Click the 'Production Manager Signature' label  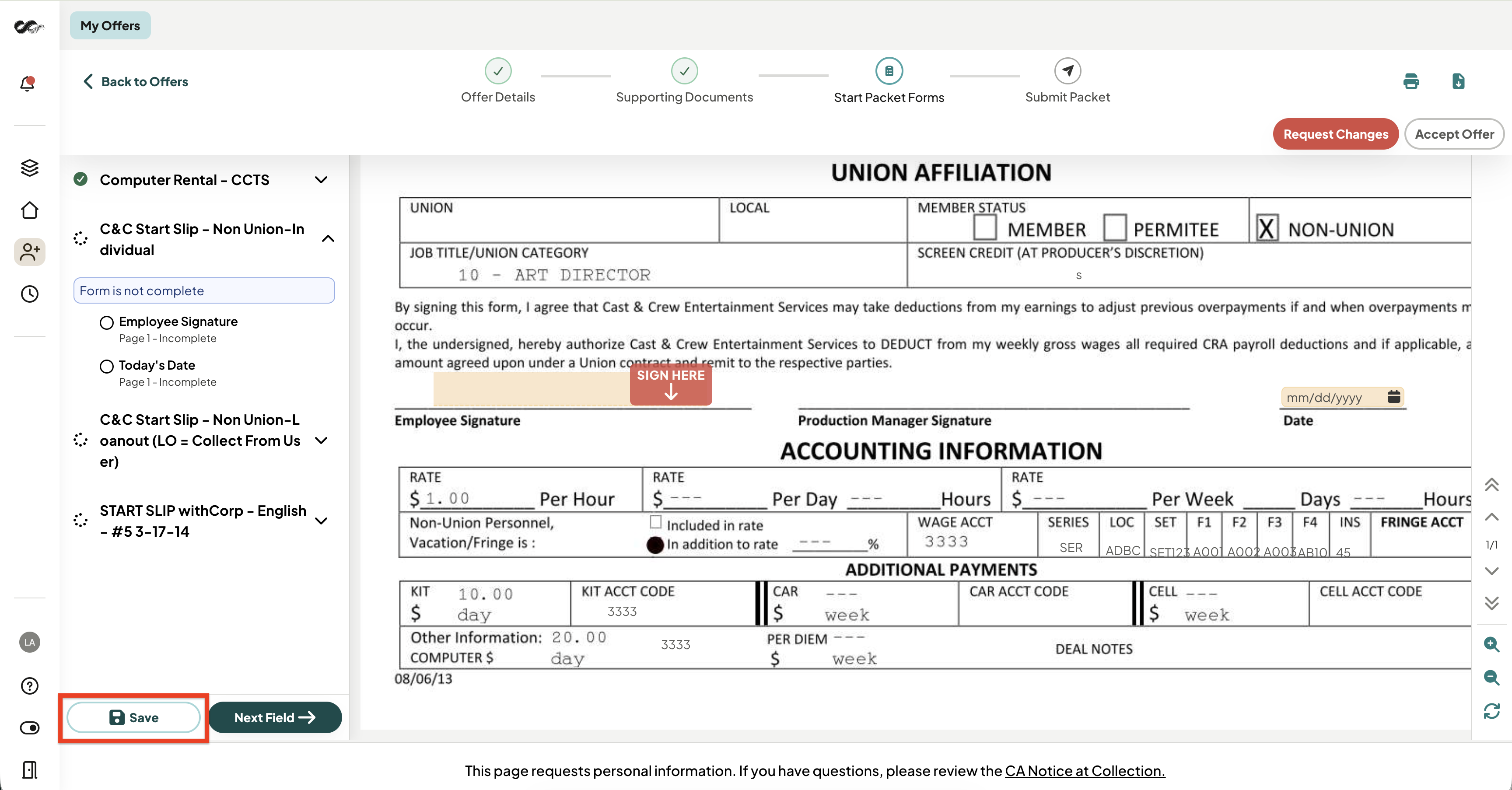pos(895,420)
